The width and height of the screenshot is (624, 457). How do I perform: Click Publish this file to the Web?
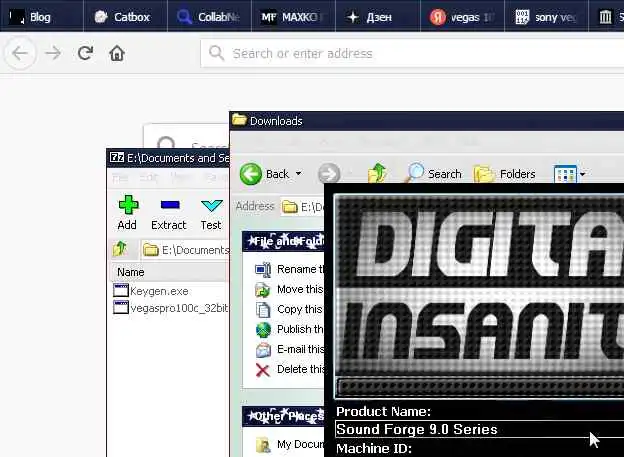[290, 329]
